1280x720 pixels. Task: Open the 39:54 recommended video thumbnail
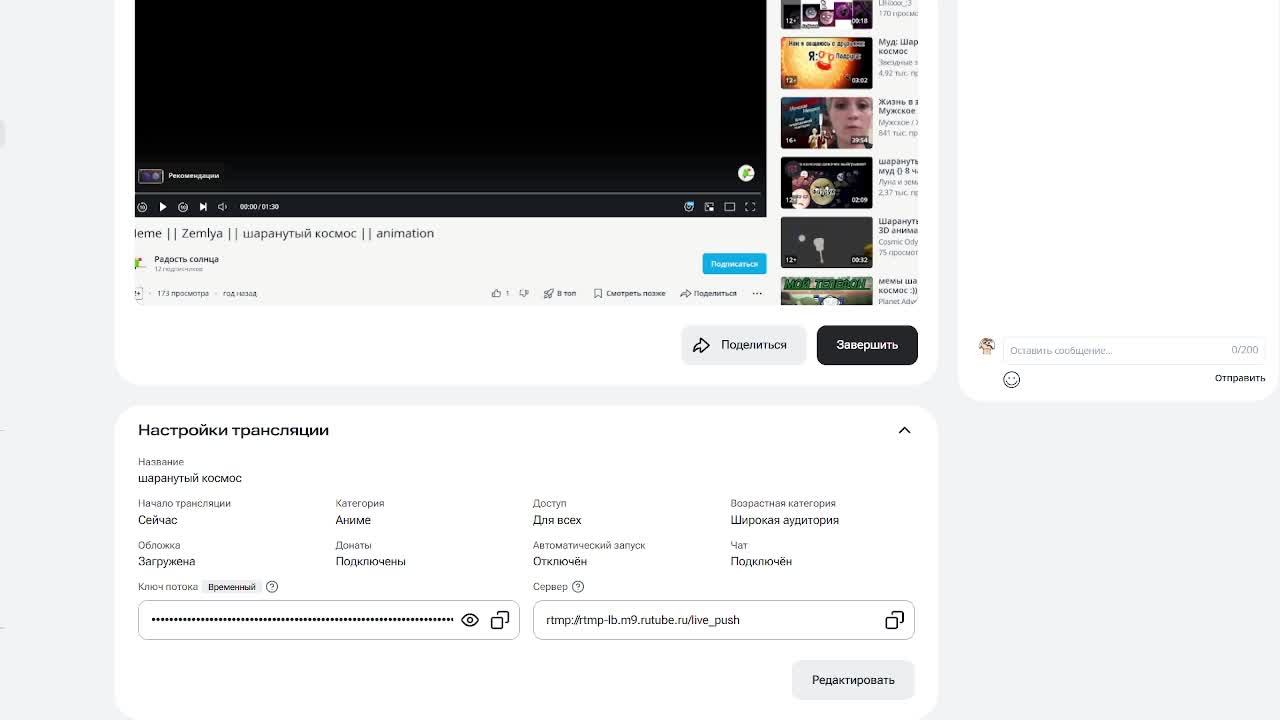826,122
